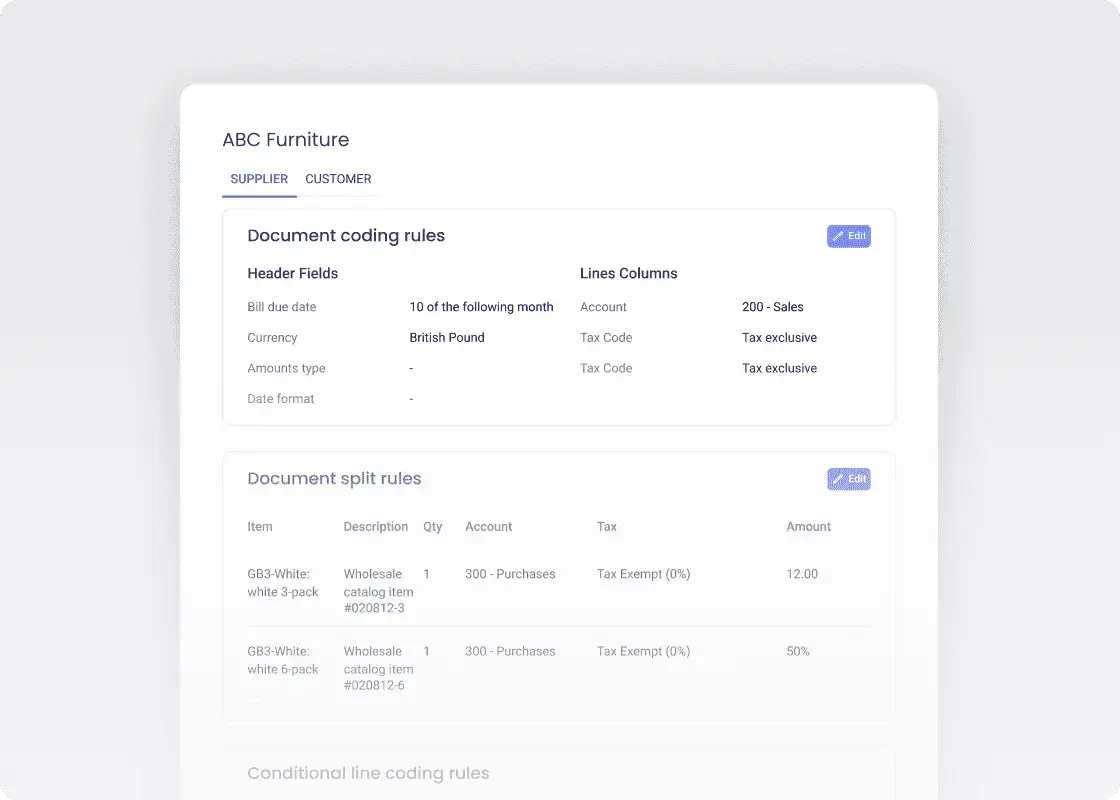This screenshot has height=800, width=1120.
Task: Click the 'Tax exclusive' tax code value
Action: point(779,337)
